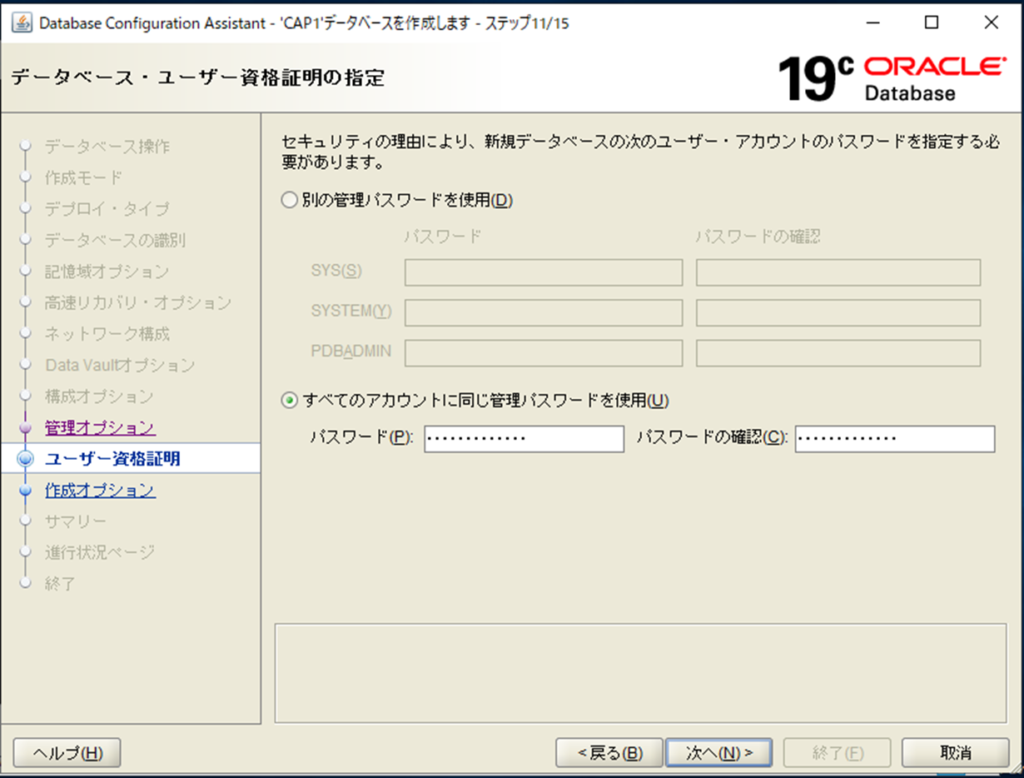Maximize the Database Configuration Assistant window
1024x778 pixels.
(x=931, y=23)
